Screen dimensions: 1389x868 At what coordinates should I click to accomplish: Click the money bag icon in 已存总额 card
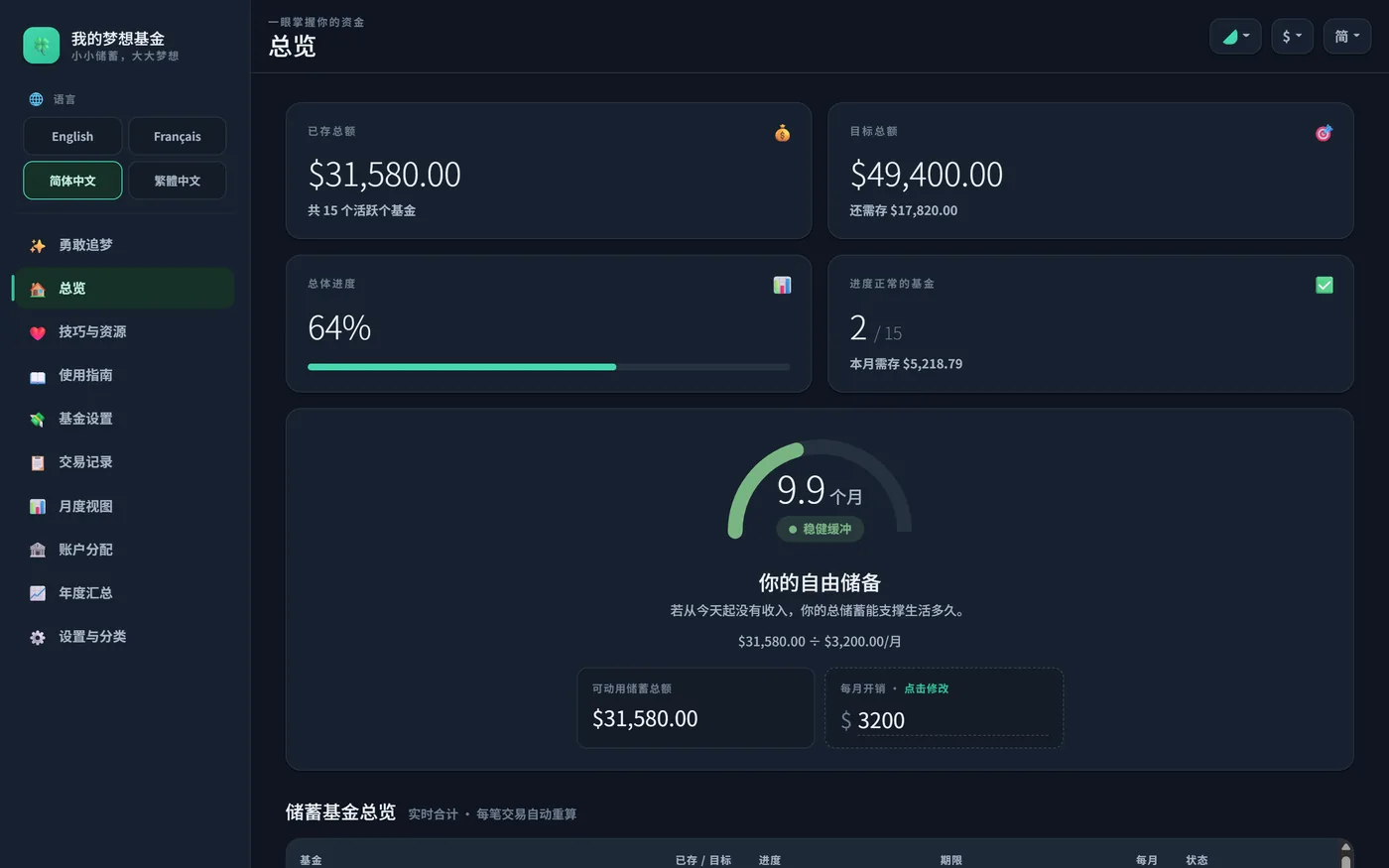(782, 132)
